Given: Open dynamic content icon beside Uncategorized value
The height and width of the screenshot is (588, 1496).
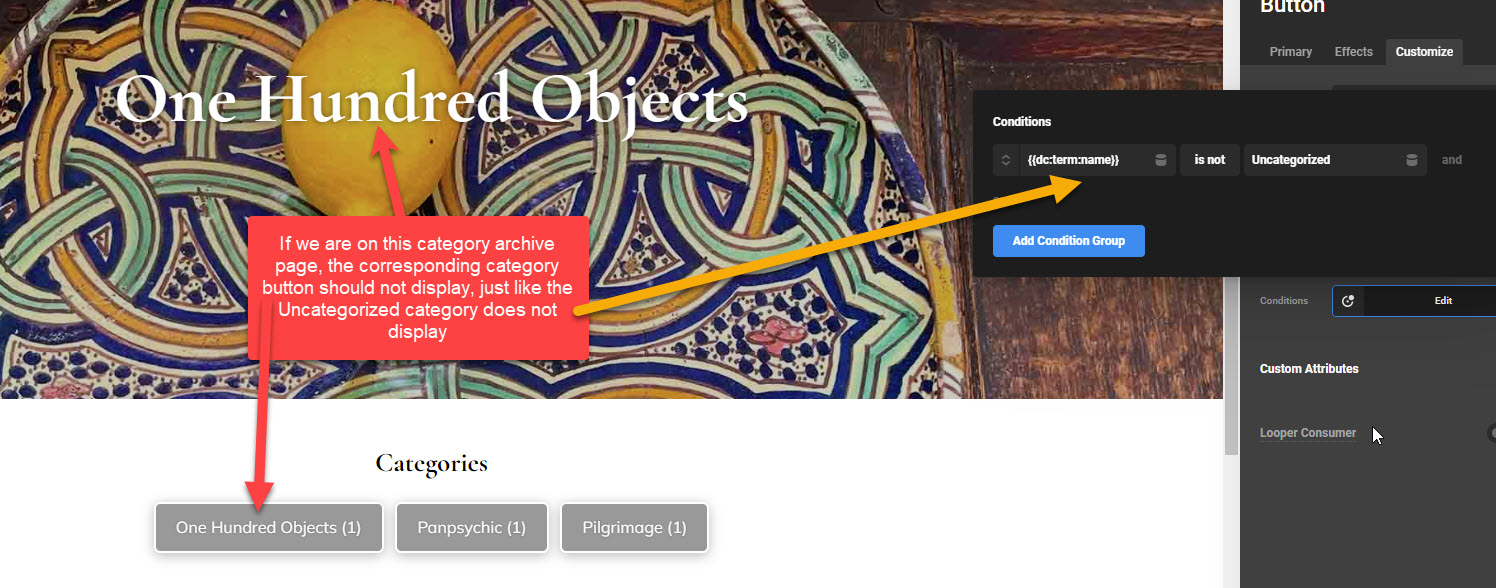Looking at the screenshot, I should (x=1412, y=160).
